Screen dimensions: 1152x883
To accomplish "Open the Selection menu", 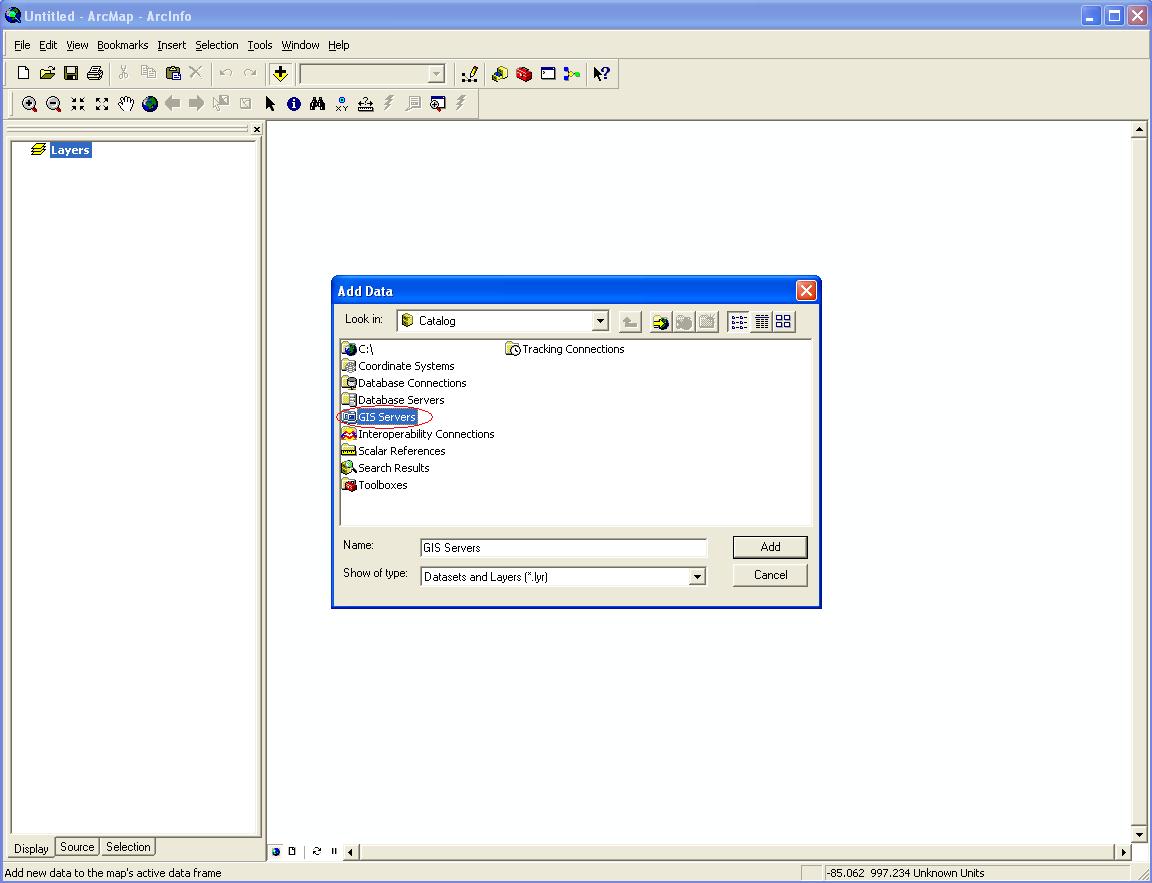I will click(x=217, y=45).
